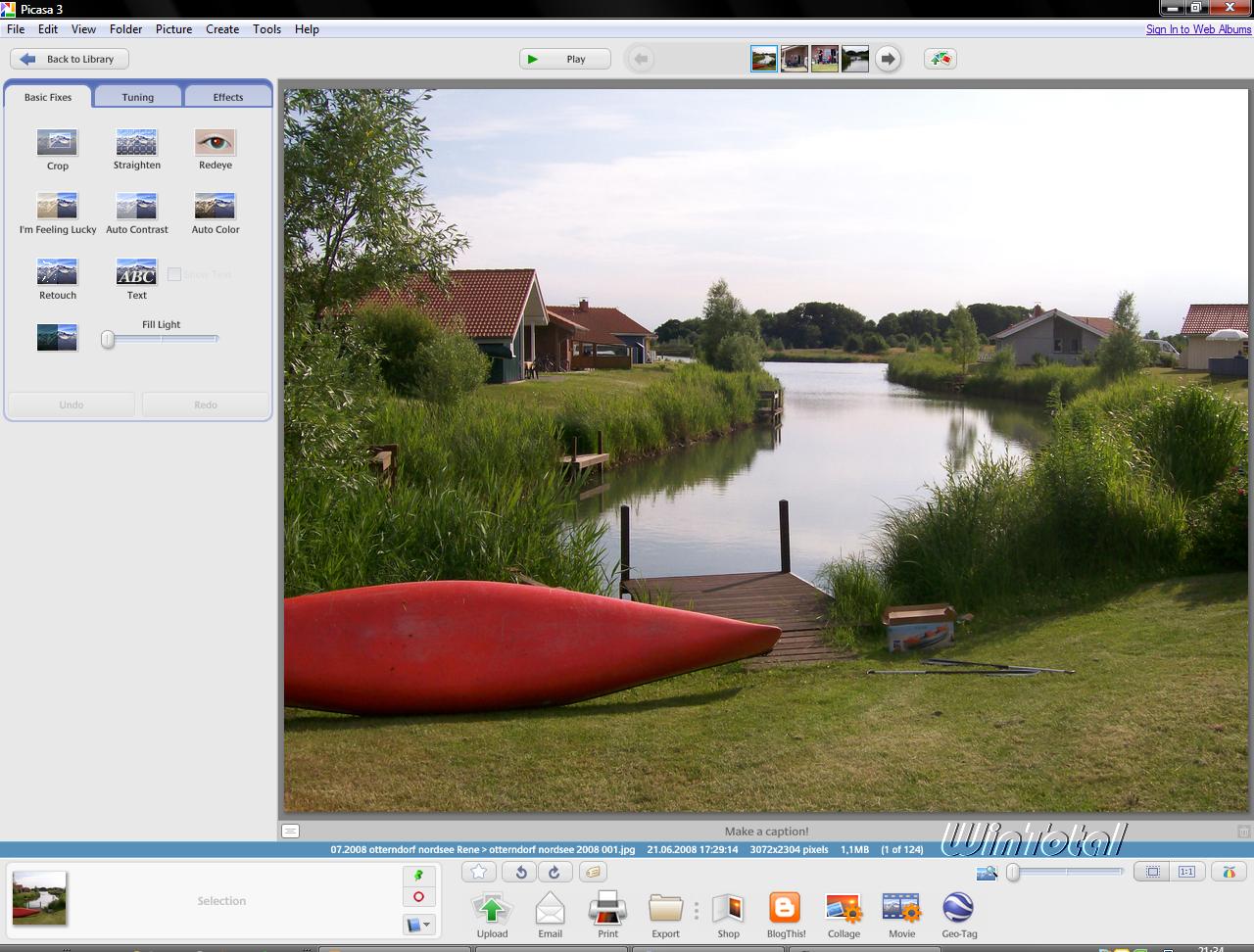Apply the I'm Feeling Lucky fix
This screenshot has height=952, width=1254.
(x=57, y=207)
